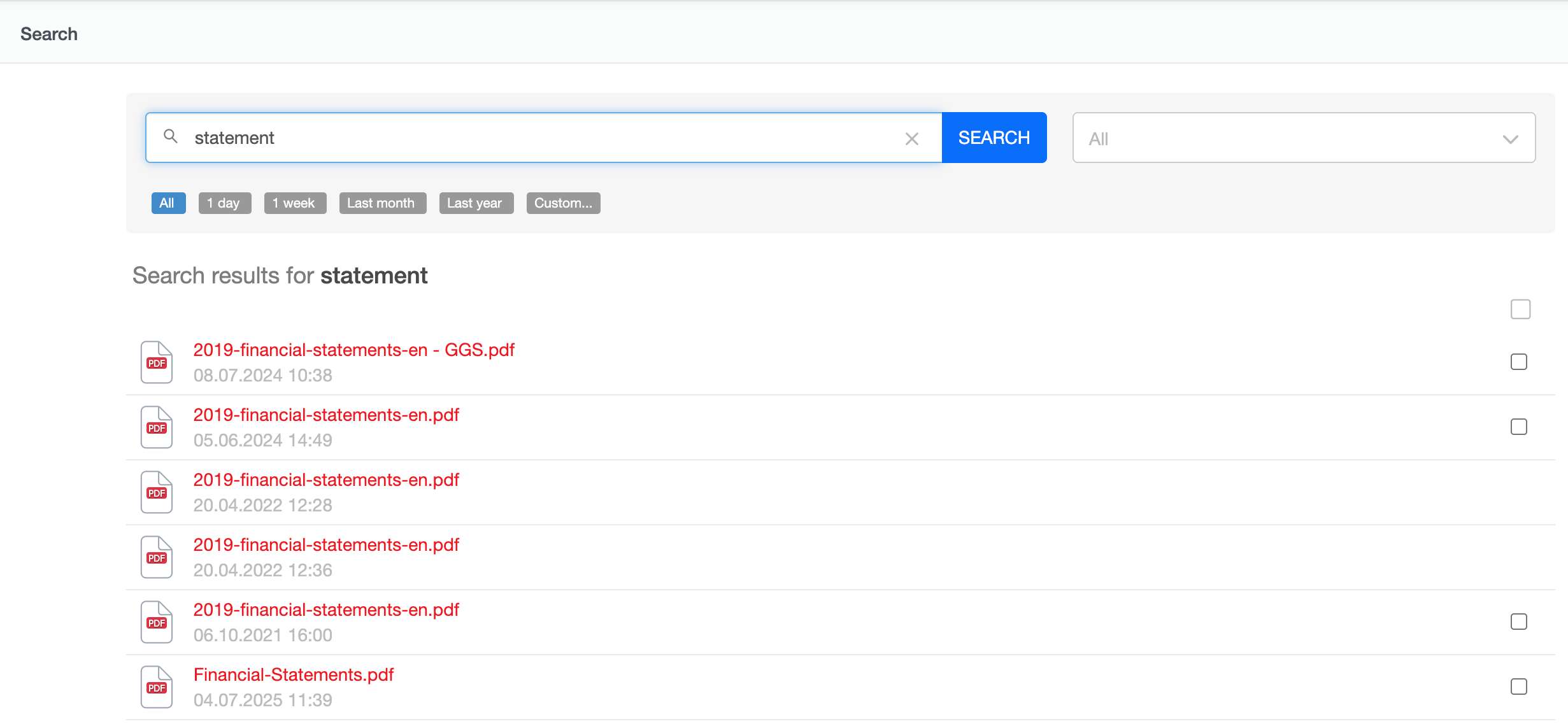
Task: Check the box for GGS.pdf result
Action: coord(1518,362)
